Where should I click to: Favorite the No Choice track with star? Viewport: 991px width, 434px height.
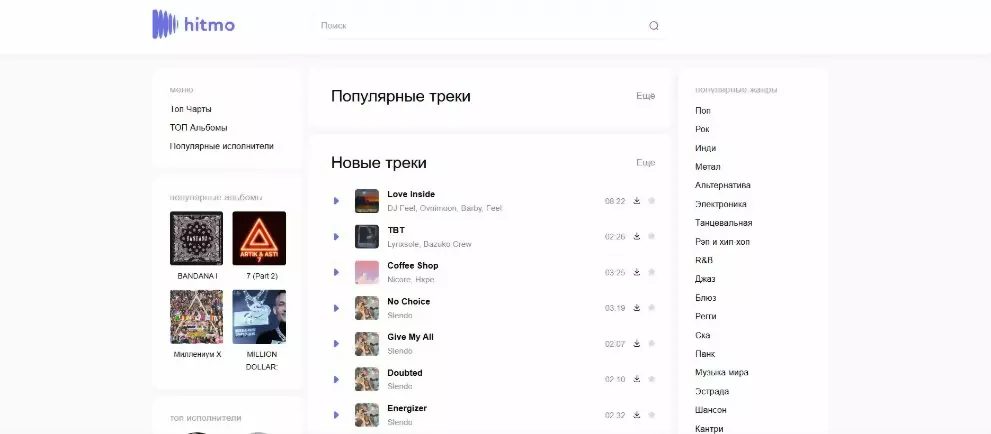click(x=652, y=308)
